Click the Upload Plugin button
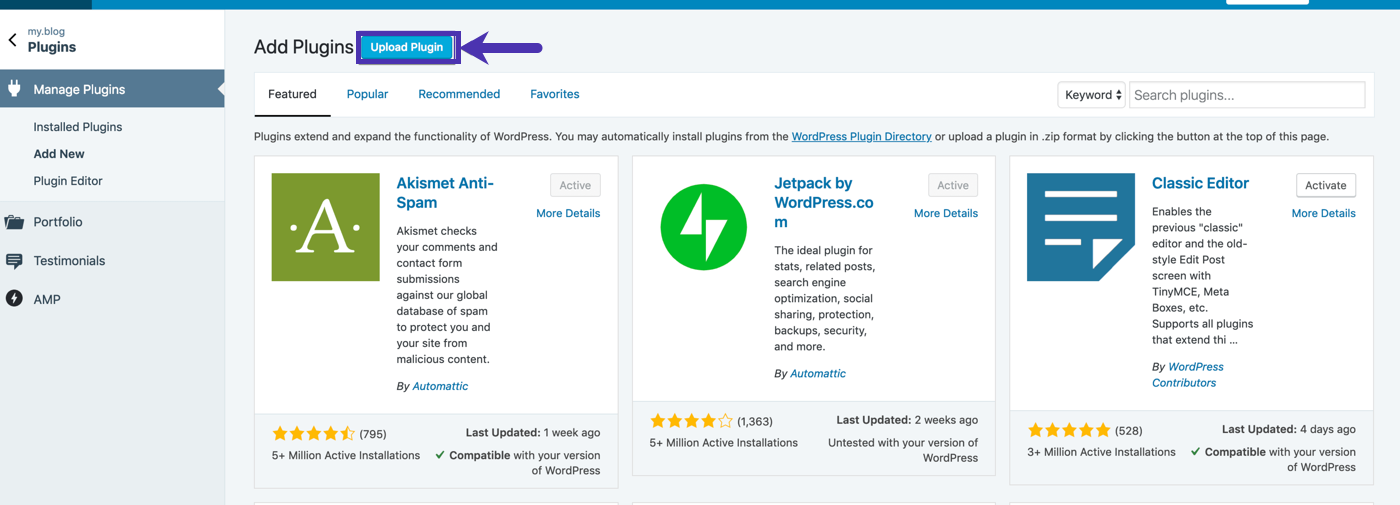This screenshot has height=505, width=1400. [407, 47]
